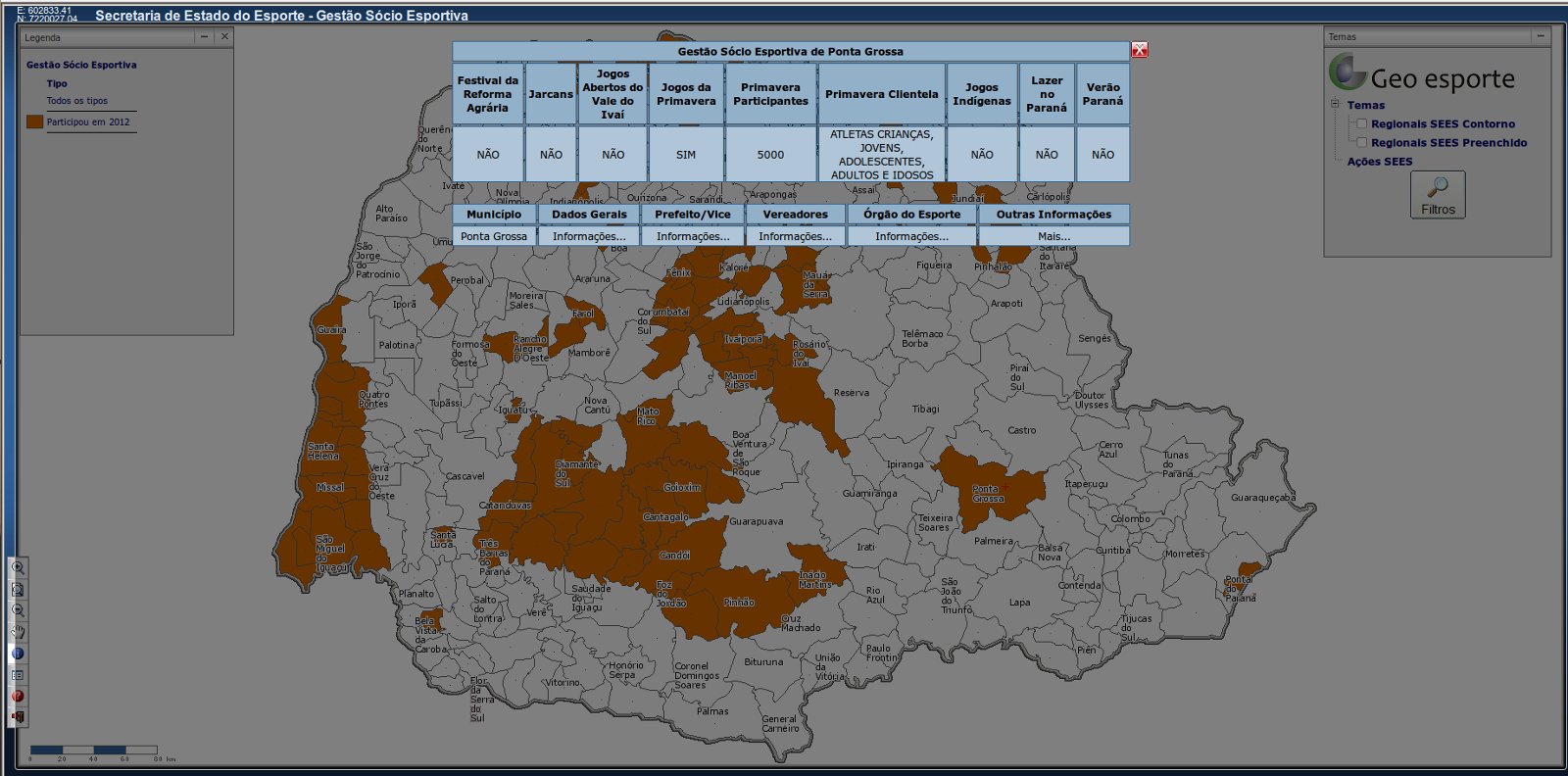Click Mais under Outras Informações
Image resolution: width=1568 pixels, height=776 pixels.
coord(1053,236)
